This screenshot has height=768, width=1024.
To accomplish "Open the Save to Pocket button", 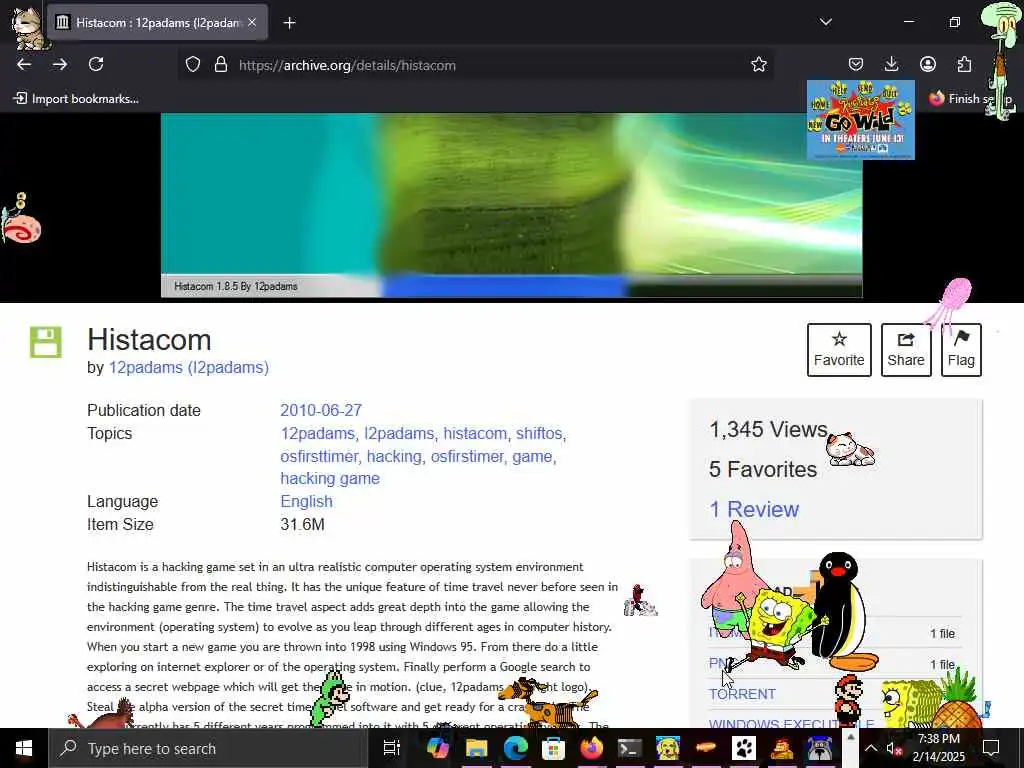I will (856, 64).
